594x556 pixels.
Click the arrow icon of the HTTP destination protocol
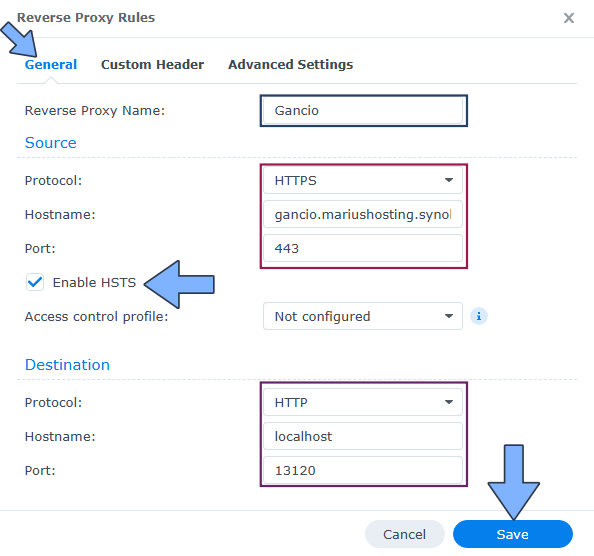[449, 402]
